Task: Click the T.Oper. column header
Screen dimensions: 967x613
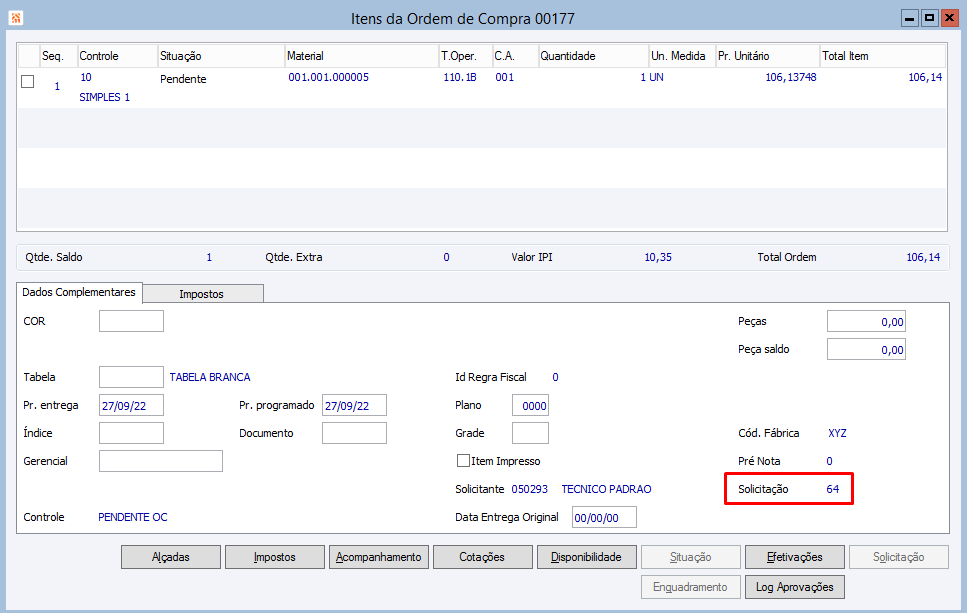Action: coord(466,56)
